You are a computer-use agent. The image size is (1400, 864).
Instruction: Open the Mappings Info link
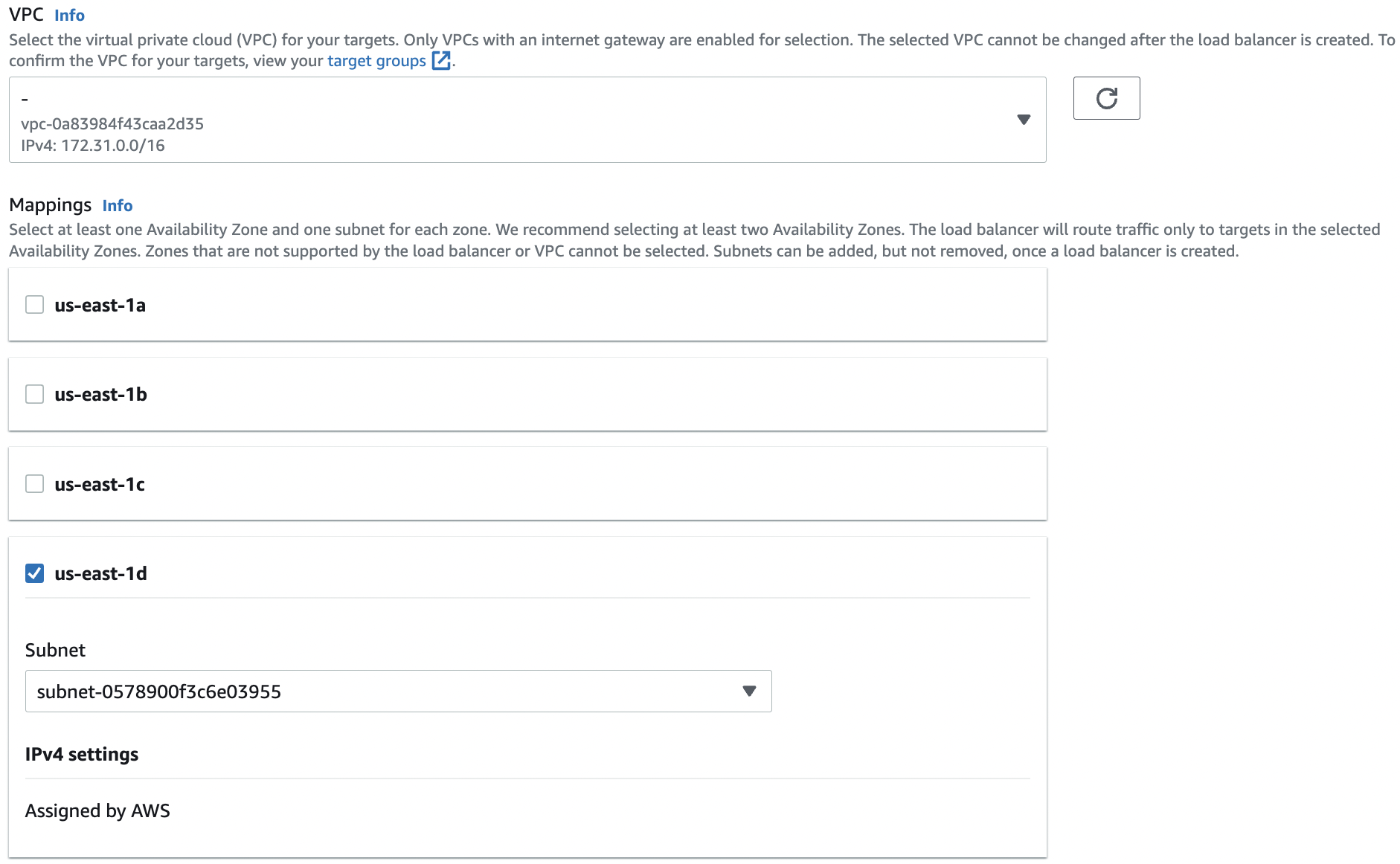coord(118,205)
